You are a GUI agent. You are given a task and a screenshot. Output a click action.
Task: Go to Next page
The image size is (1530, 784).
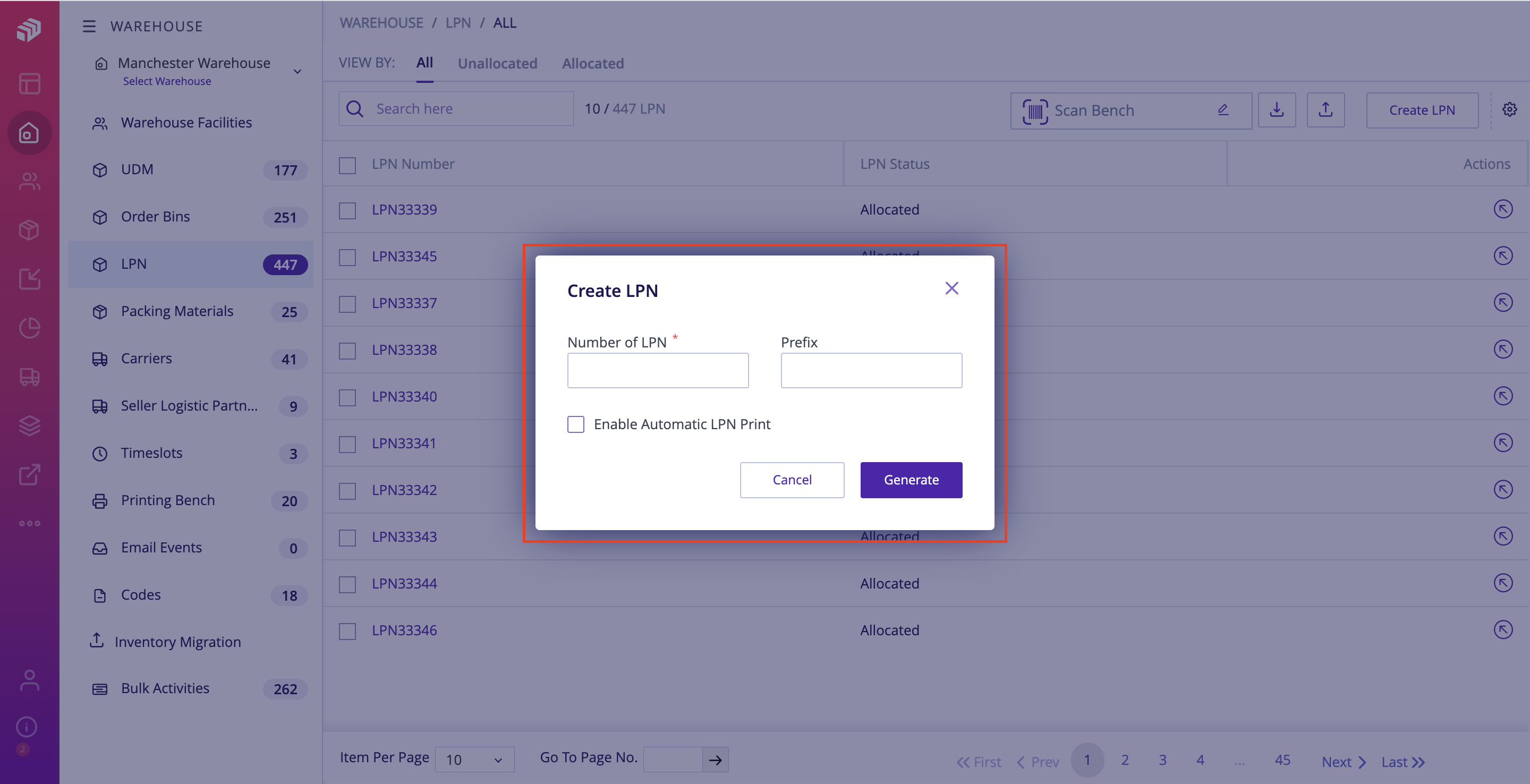1344,762
